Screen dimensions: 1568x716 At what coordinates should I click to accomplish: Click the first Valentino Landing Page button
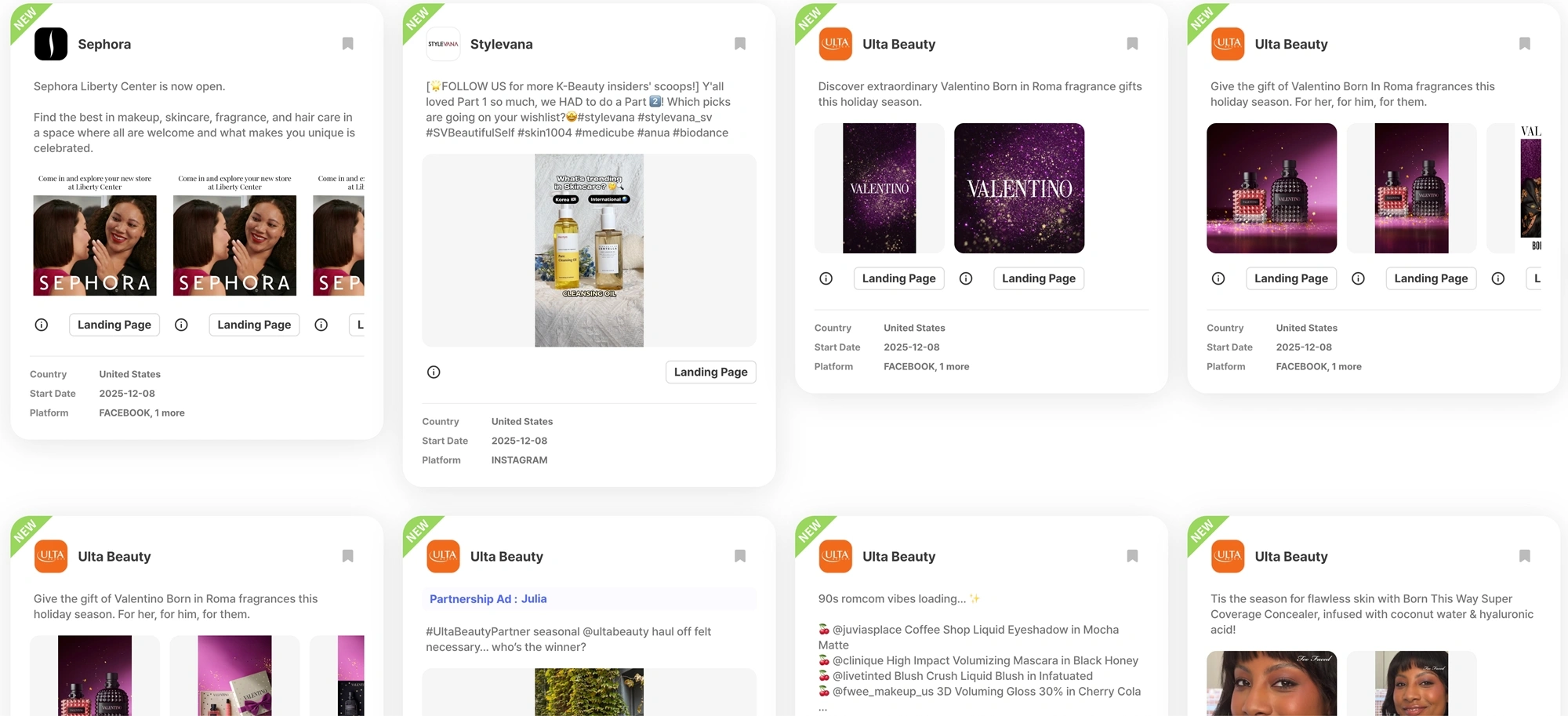click(898, 278)
